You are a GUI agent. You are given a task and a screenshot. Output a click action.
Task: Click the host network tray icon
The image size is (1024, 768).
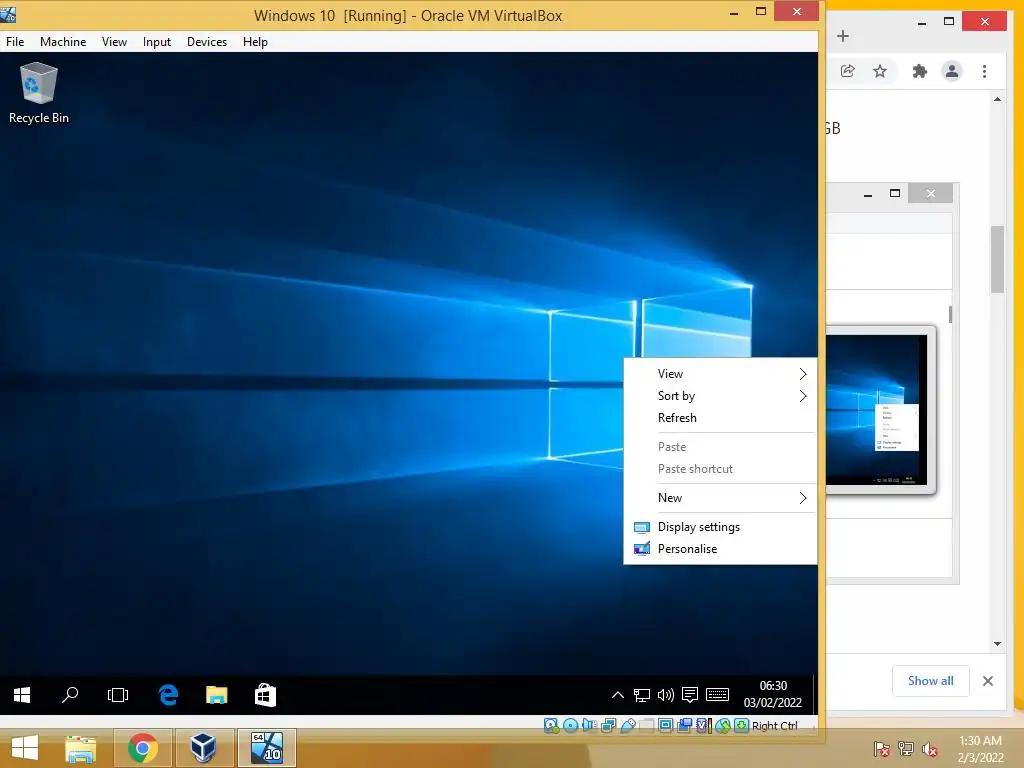pos(906,748)
